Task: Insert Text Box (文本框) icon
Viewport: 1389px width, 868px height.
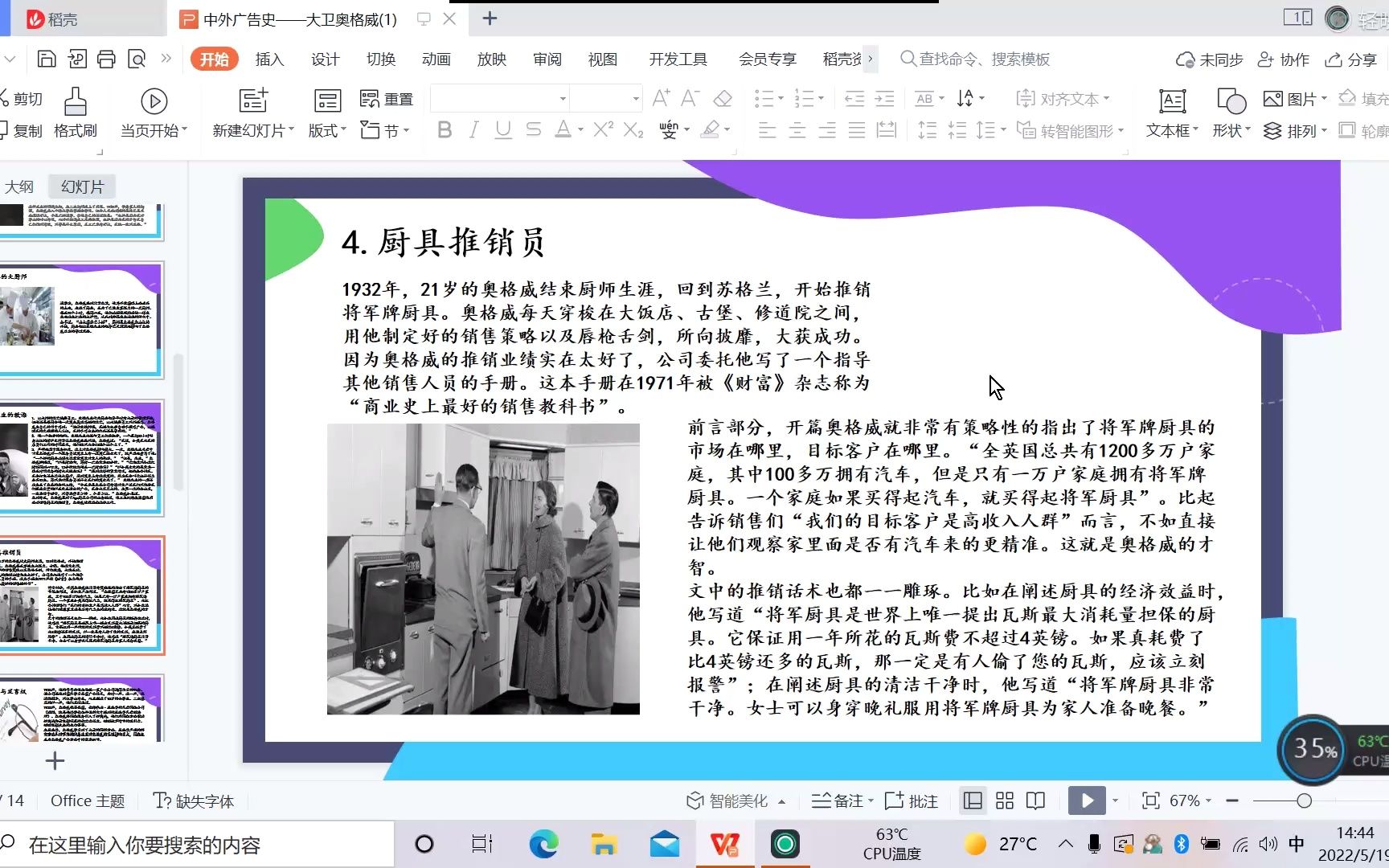Action: coord(1172,101)
